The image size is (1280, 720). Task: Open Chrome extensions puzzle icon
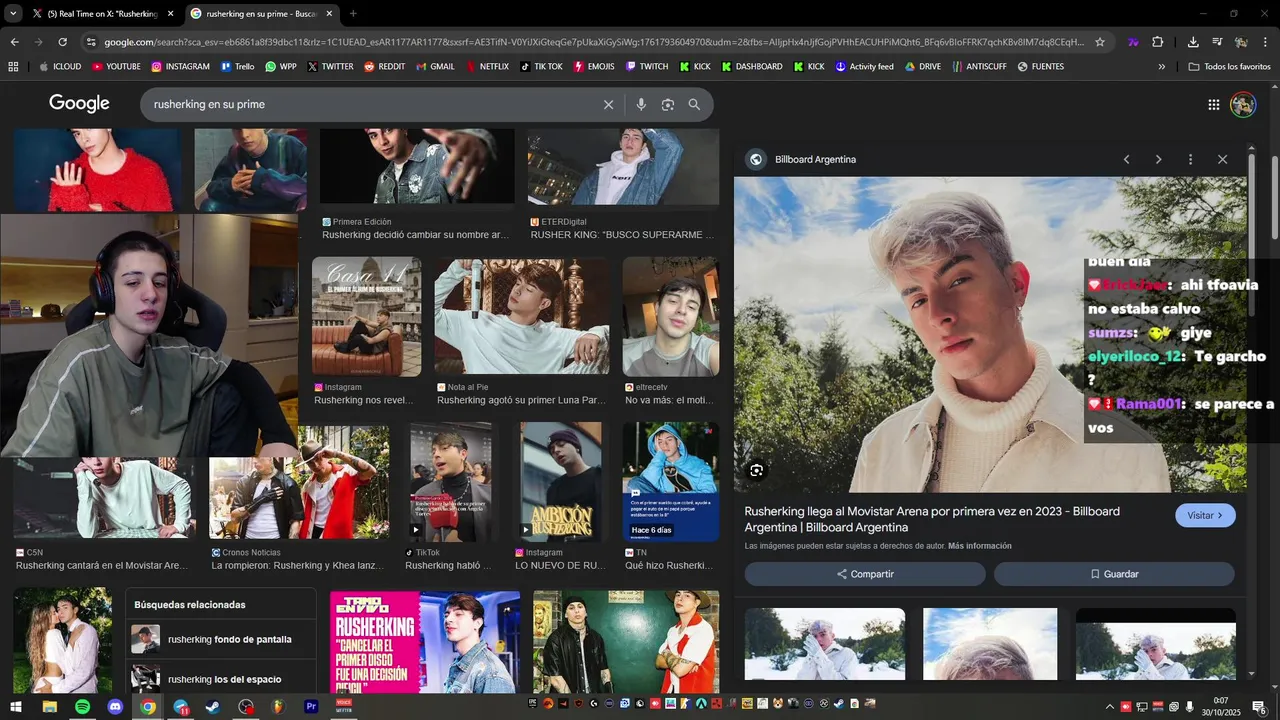[x=1158, y=42]
